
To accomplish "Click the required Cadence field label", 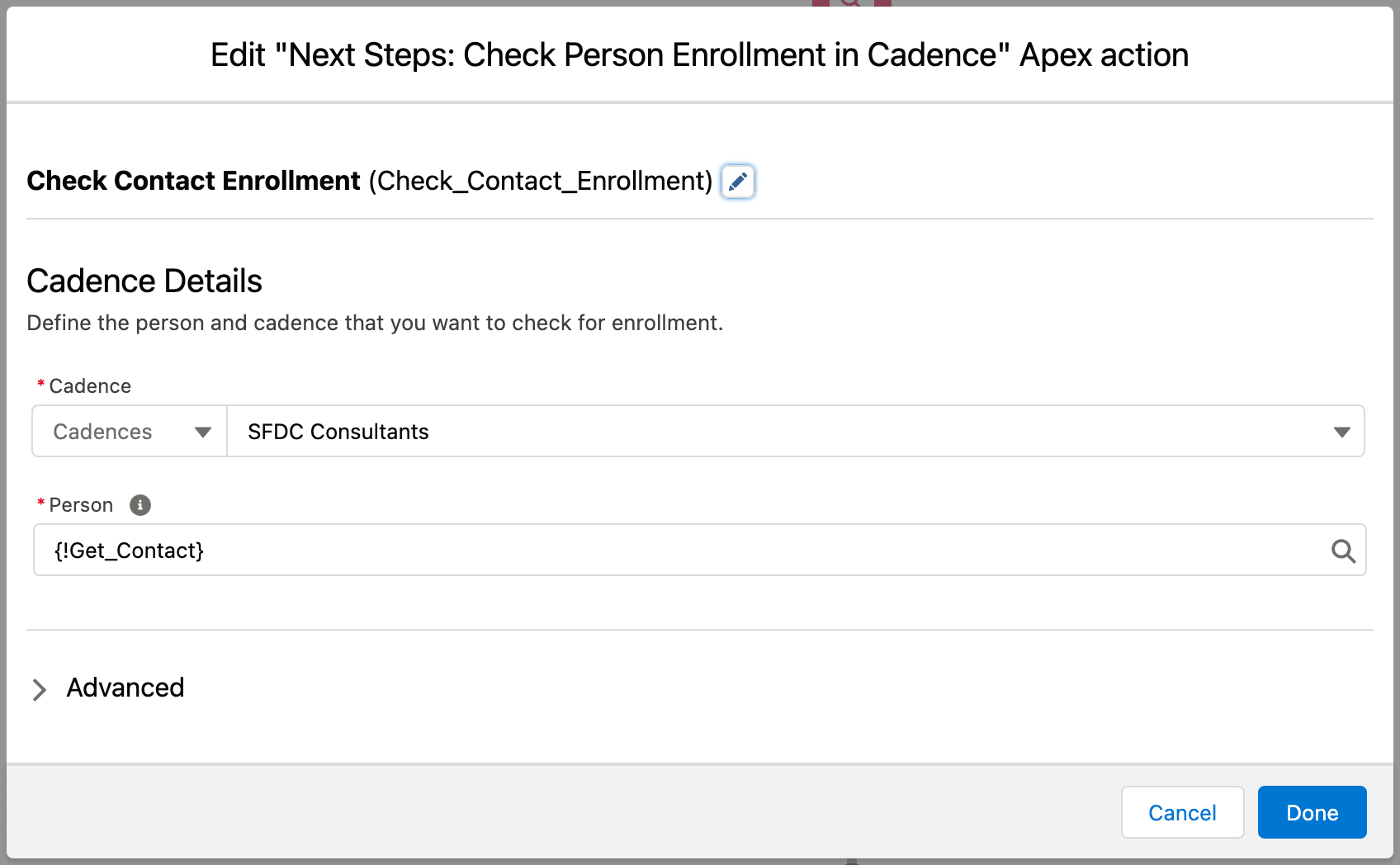I will tap(90, 386).
